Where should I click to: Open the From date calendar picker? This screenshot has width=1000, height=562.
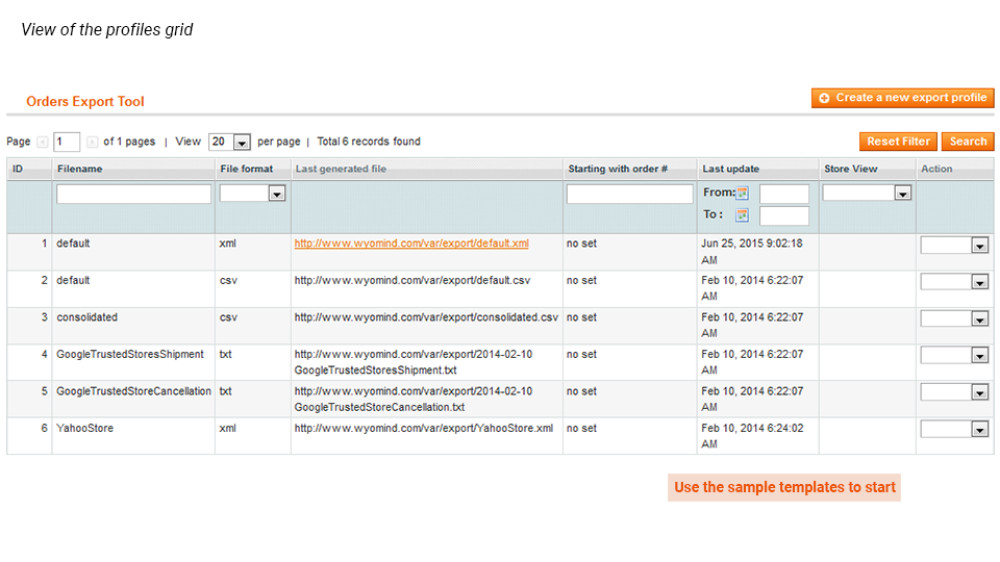(742, 193)
